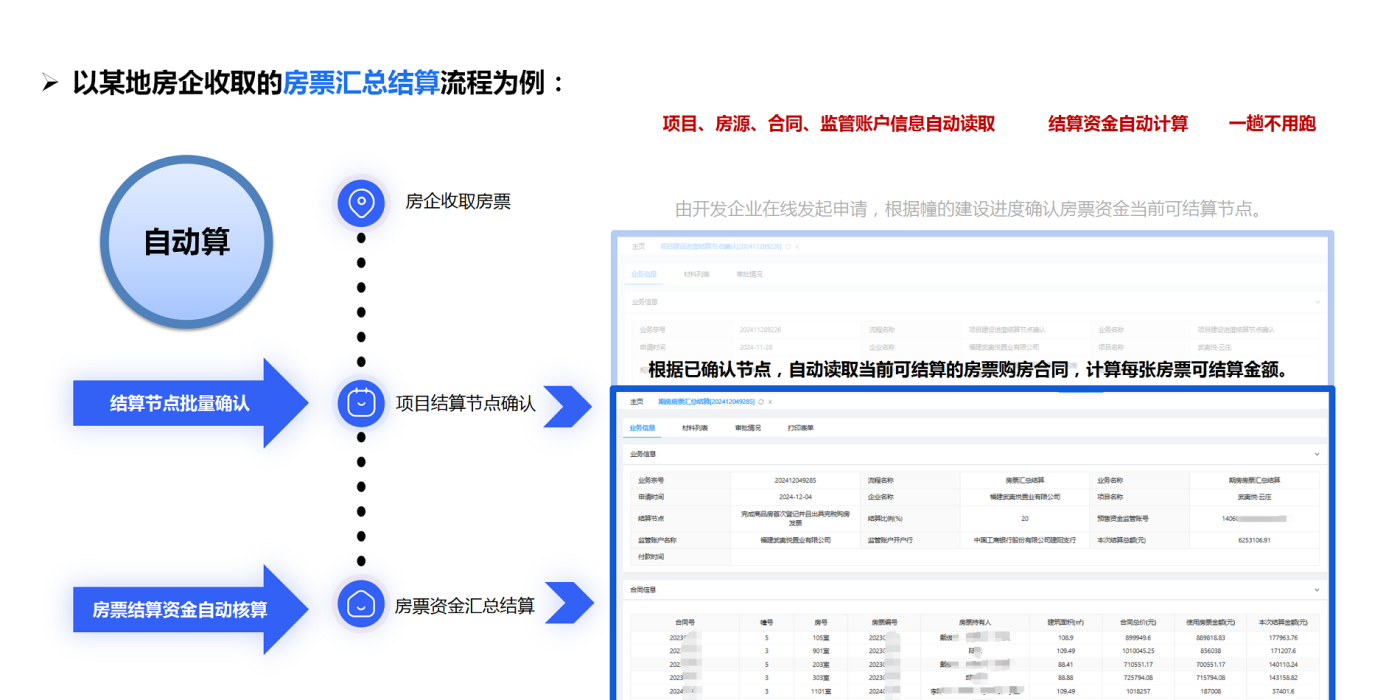Switch to the 材料列表 tab in lower panel
The width and height of the screenshot is (1400, 700).
tap(695, 427)
